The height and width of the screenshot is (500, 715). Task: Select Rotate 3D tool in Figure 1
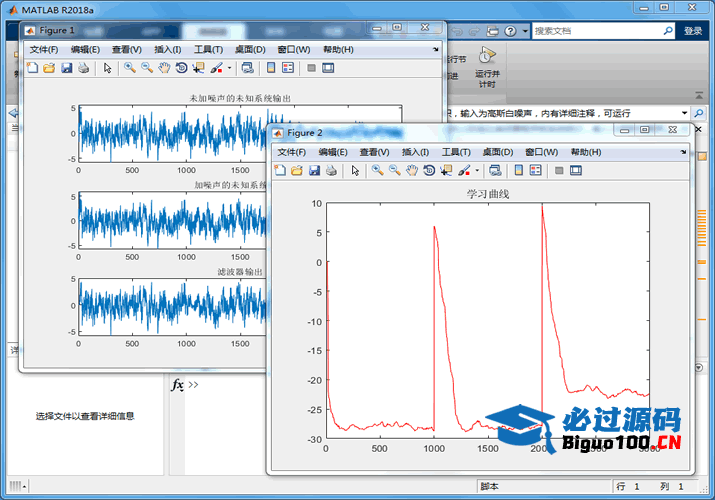click(x=181, y=68)
